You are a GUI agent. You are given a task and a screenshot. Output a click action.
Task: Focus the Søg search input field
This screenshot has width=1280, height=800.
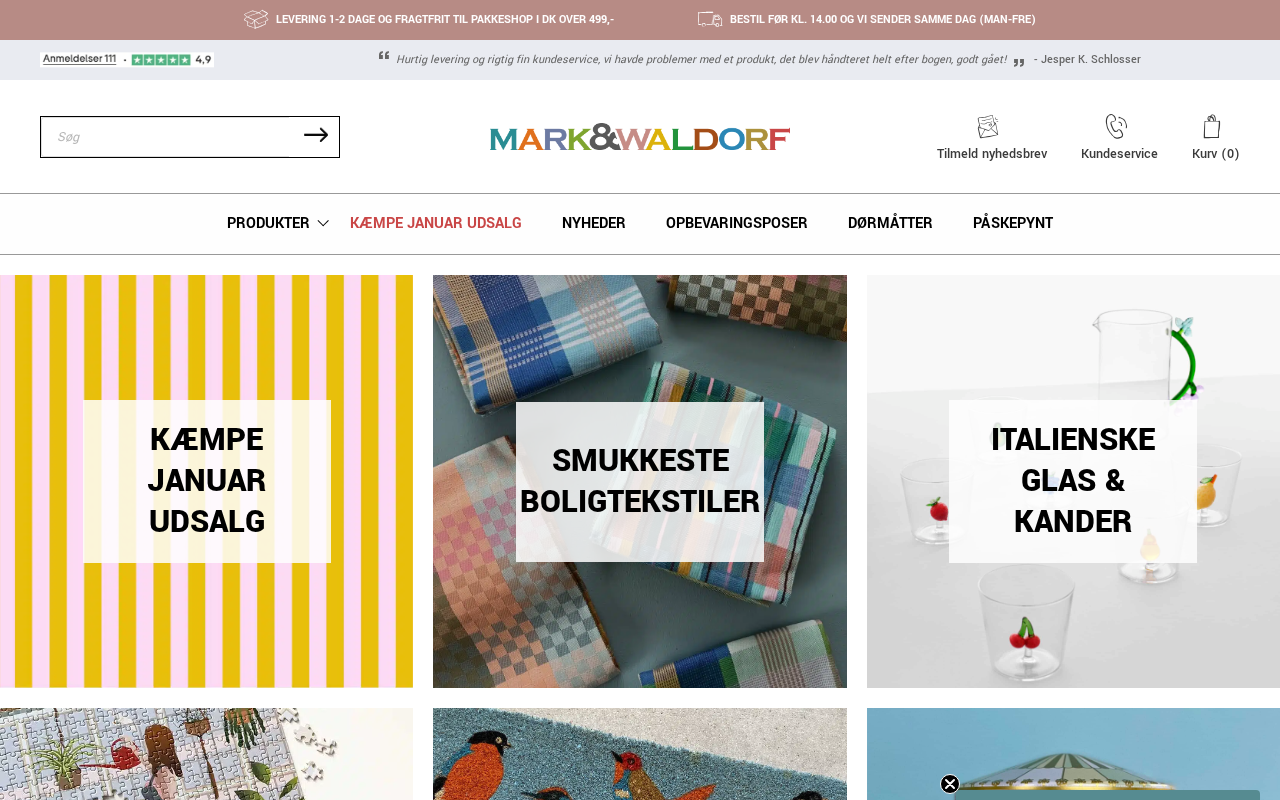(x=170, y=137)
